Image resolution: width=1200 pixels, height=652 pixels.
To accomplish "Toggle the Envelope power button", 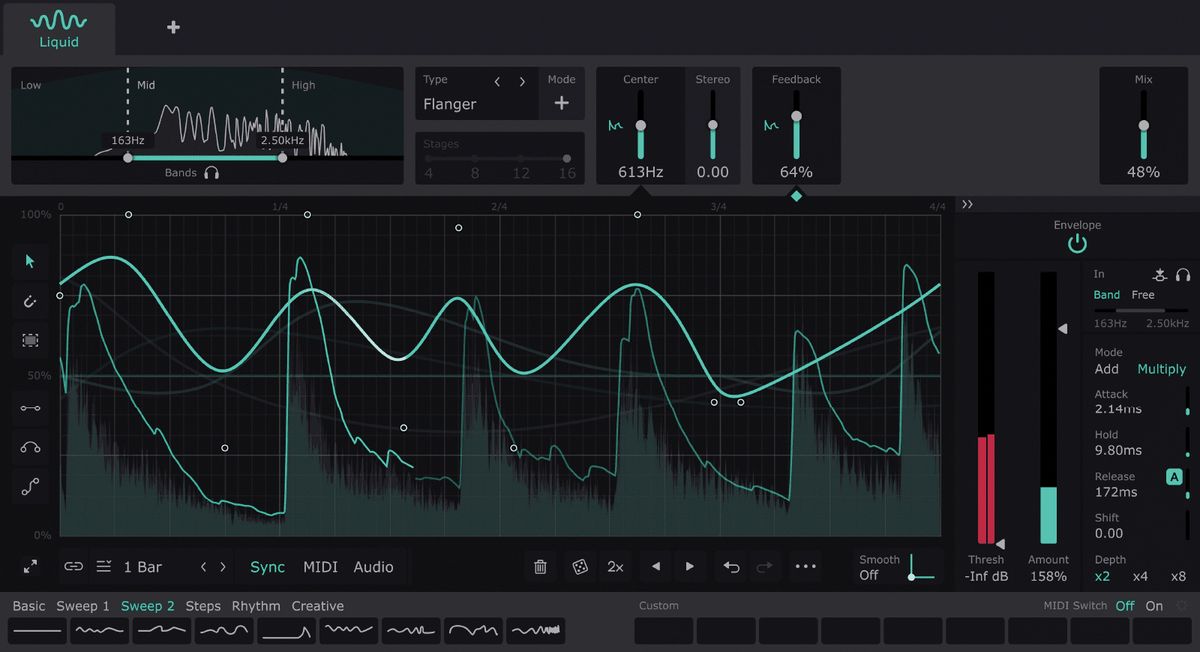I will pyautogui.click(x=1077, y=242).
